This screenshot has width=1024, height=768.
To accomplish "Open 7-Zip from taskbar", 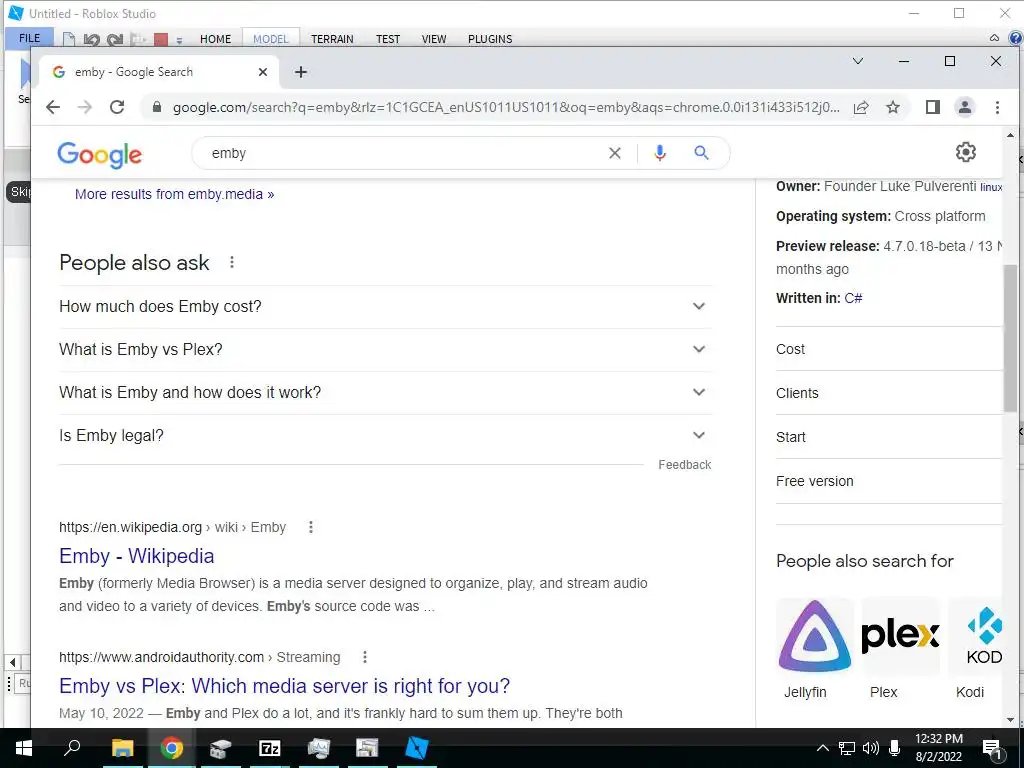I will (269, 748).
